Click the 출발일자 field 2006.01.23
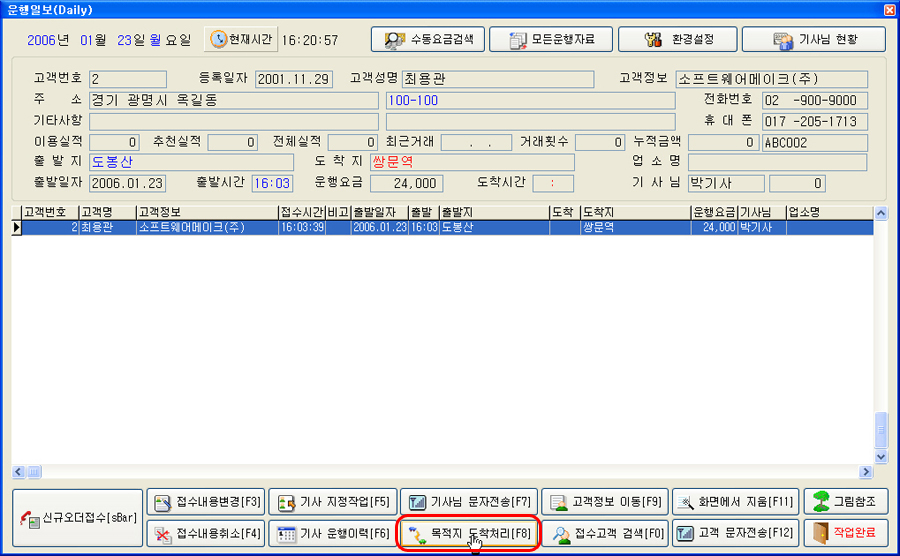Image resolution: width=900 pixels, height=556 pixels. point(127,184)
